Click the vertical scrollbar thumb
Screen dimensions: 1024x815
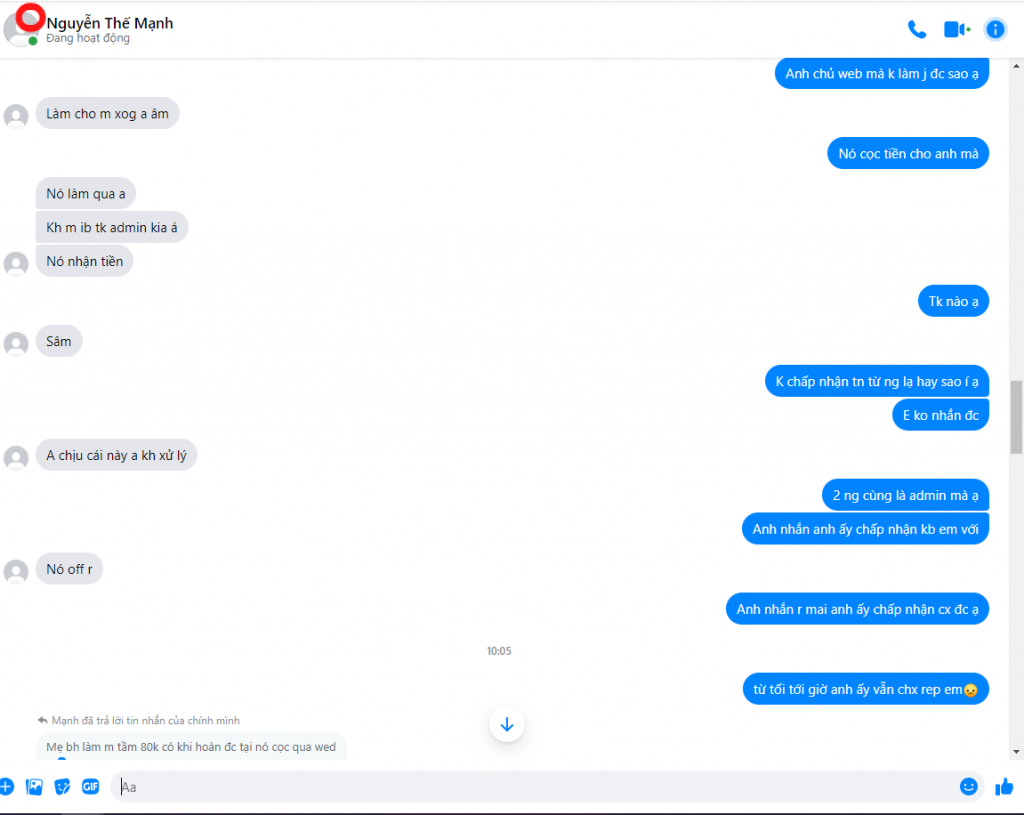(1016, 417)
